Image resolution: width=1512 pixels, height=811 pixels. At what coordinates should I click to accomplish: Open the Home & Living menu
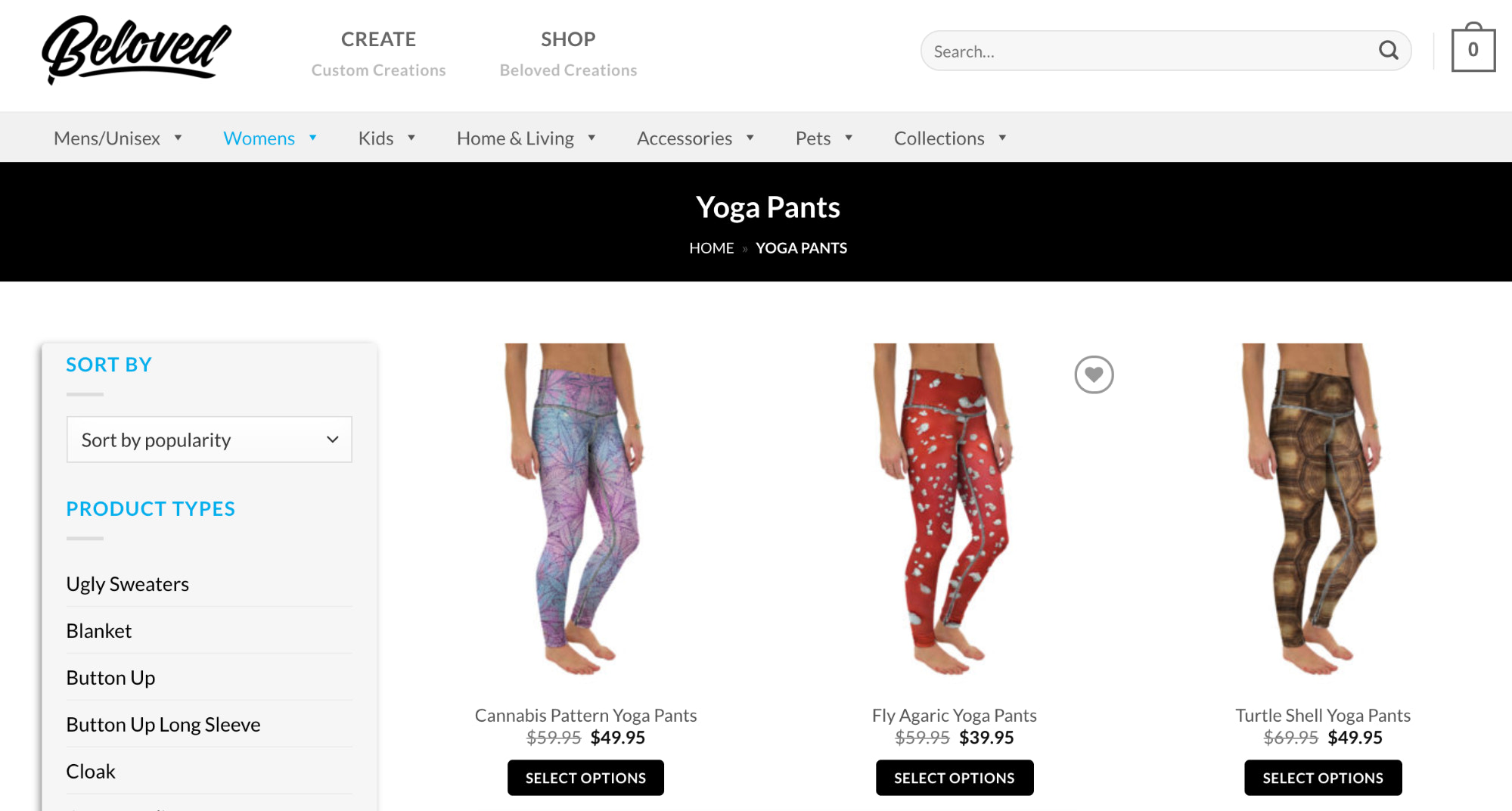pos(515,138)
